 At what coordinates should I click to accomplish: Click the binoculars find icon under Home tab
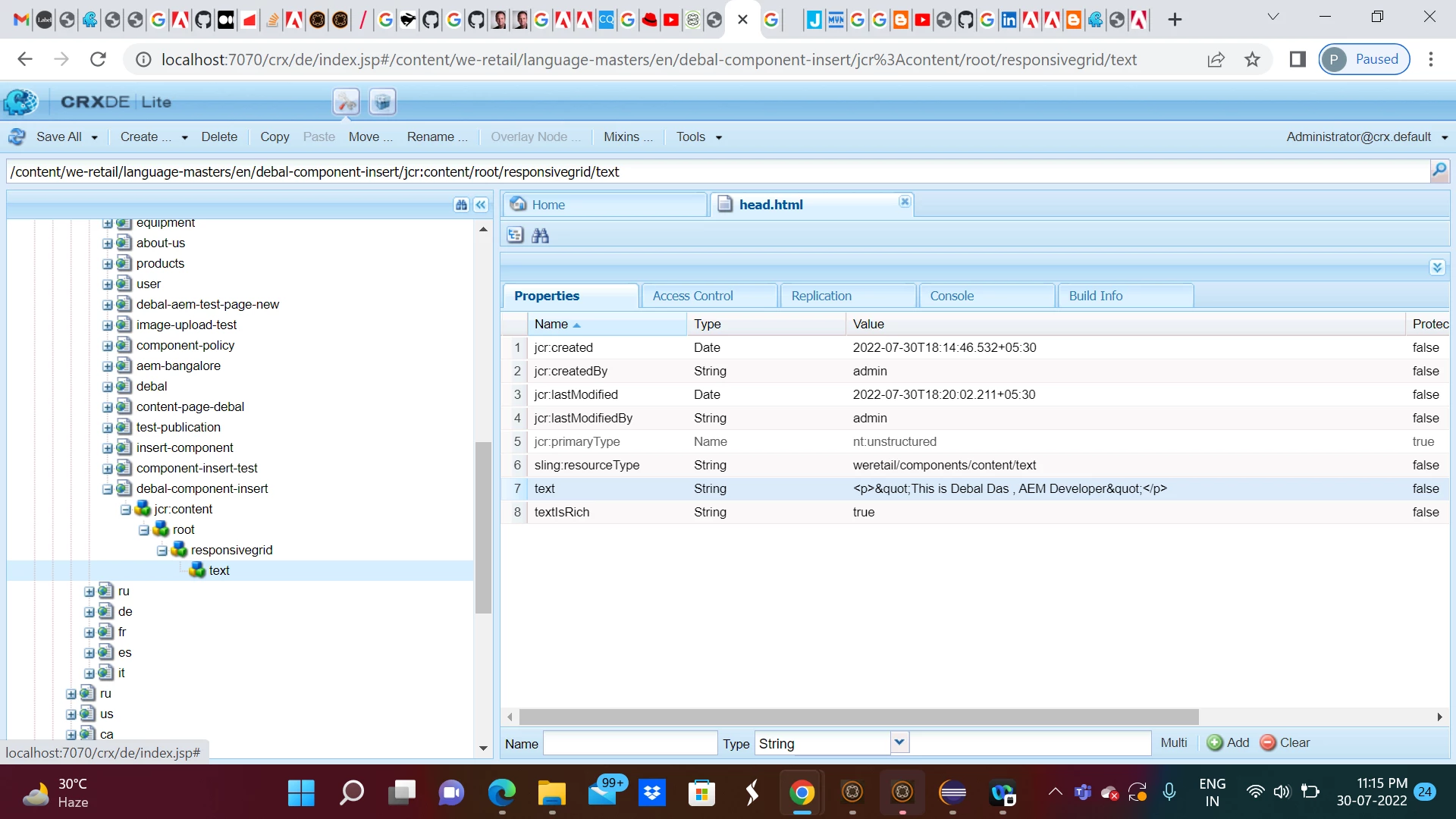[540, 236]
